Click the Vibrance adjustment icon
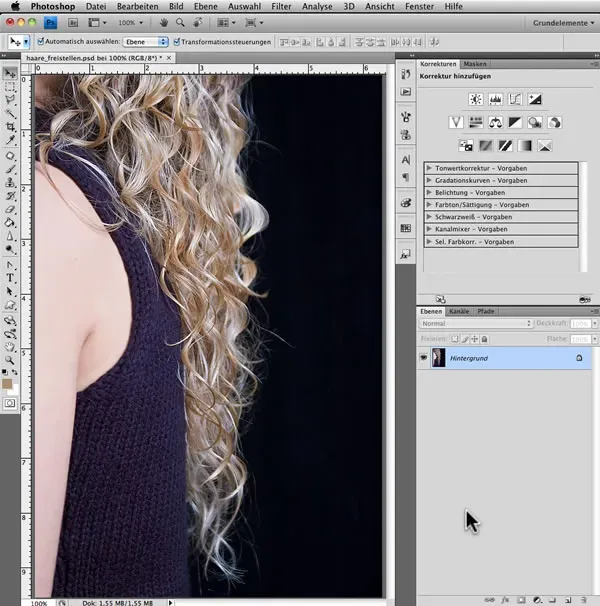Image resolution: width=600 pixels, height=606 pixels. click(x=456, y=122)
